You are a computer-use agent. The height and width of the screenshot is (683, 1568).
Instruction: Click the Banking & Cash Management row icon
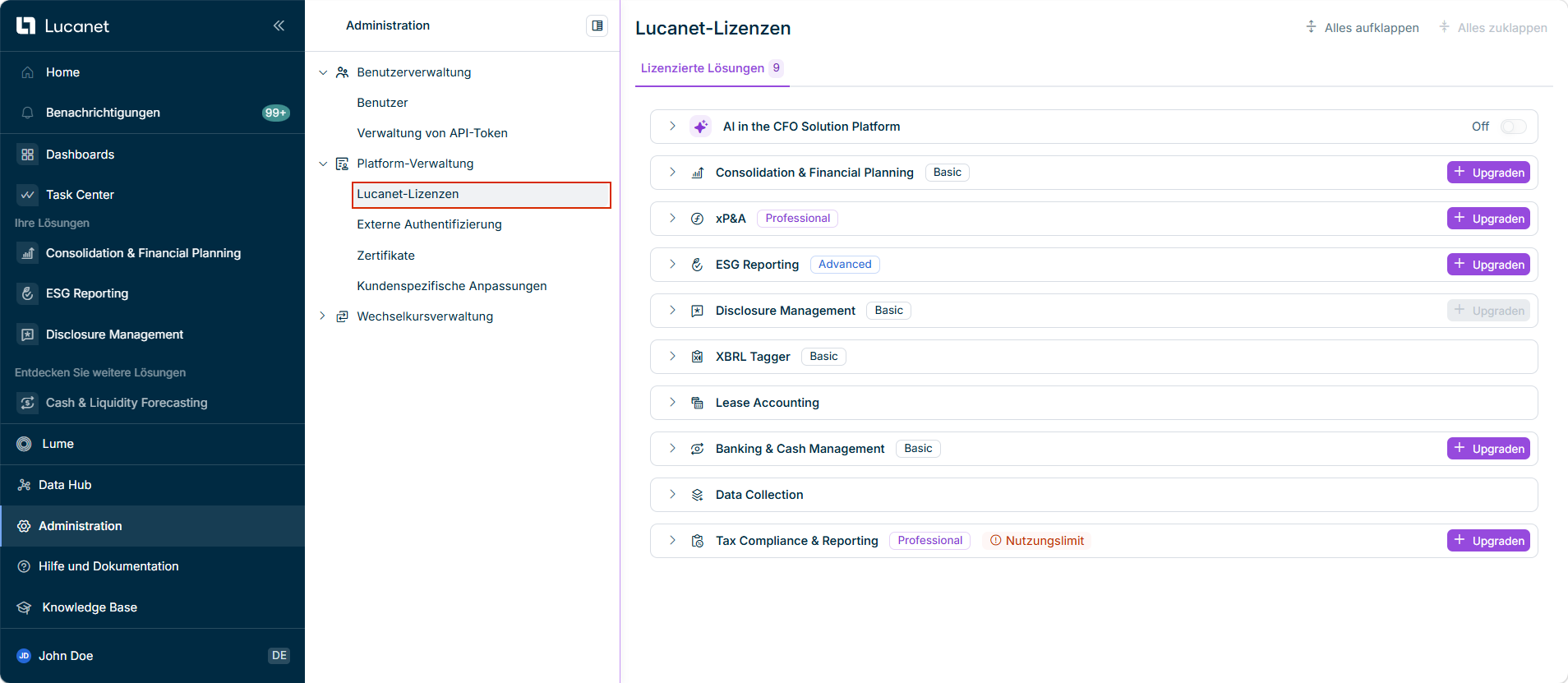[x=698, y=449]
